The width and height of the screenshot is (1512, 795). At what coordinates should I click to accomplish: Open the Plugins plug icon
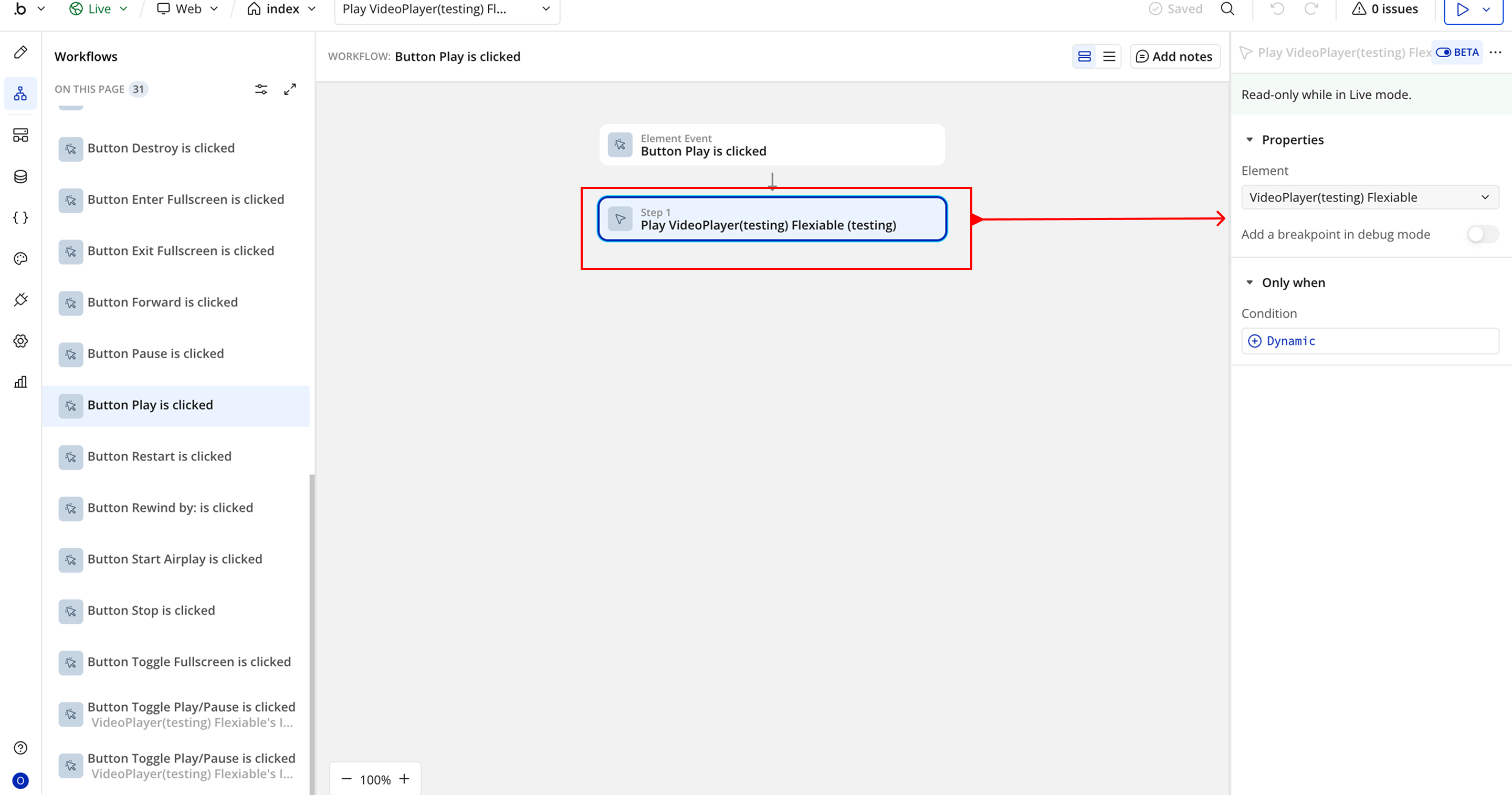pos(20,299)
